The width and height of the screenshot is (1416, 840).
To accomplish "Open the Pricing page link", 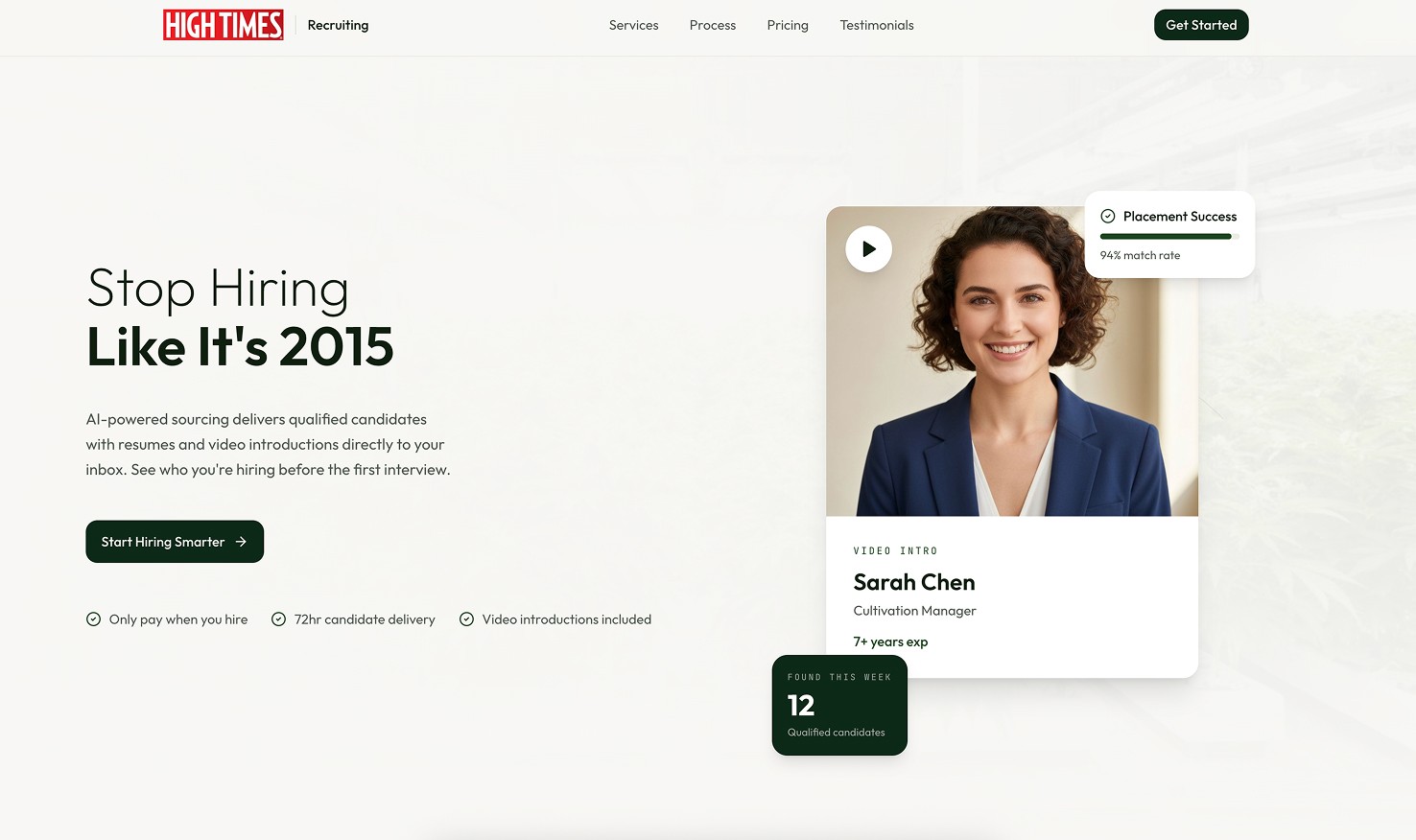I will click(788, 25).
